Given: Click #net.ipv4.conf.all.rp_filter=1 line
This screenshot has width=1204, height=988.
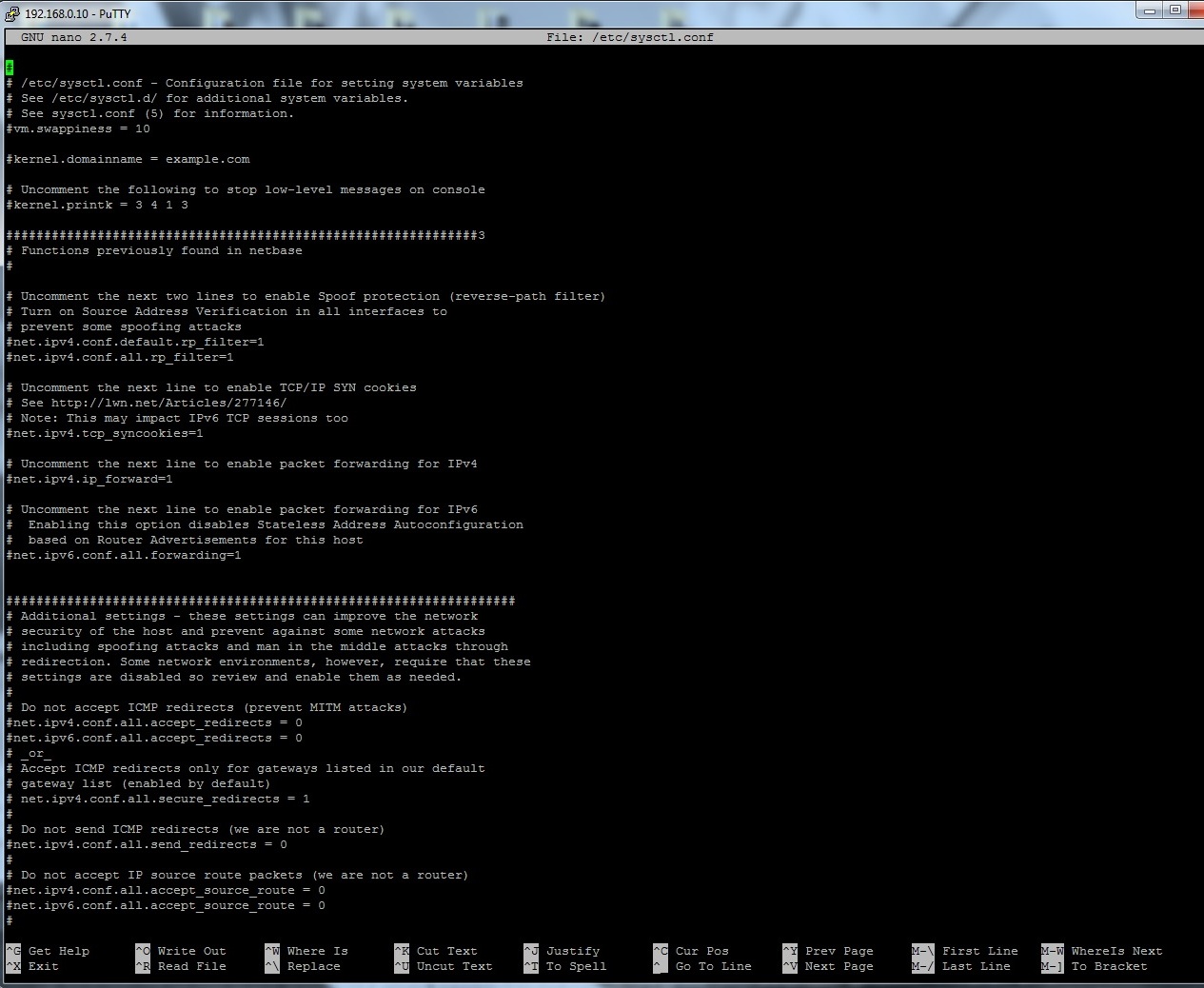Looking at the screenshot, I should pos(120,357).
